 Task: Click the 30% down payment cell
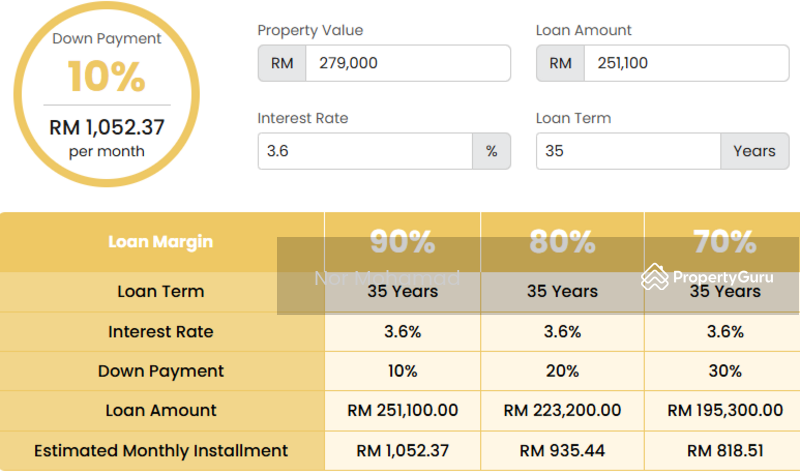(724, 371)
